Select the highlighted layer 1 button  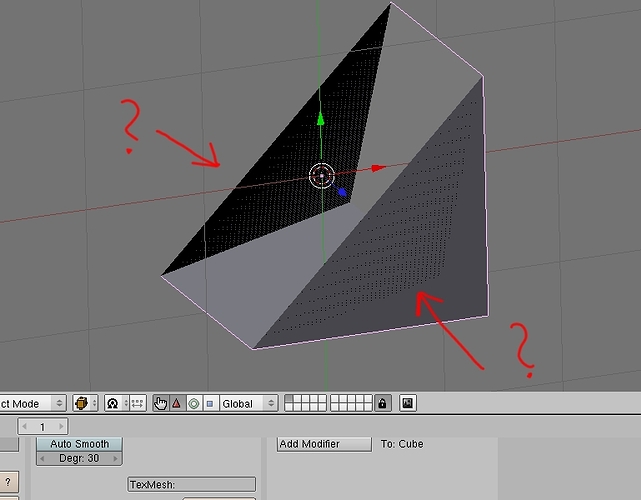point(289,399)
